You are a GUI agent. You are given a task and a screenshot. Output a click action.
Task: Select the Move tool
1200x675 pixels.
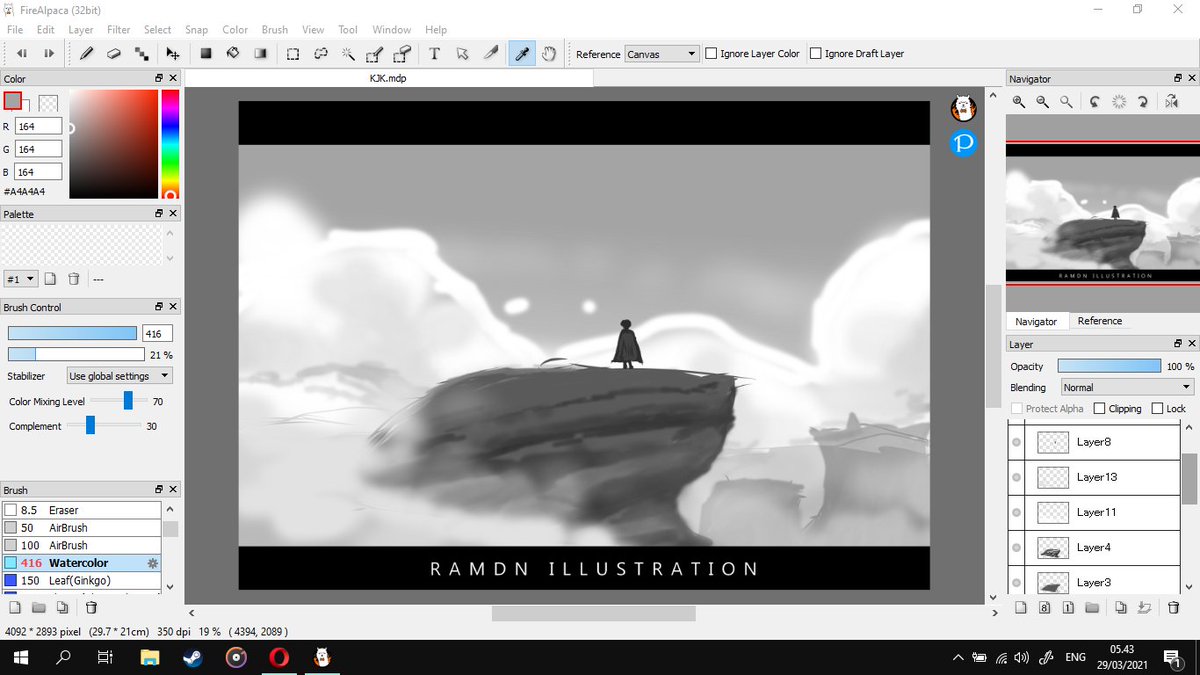click(172, 54)
